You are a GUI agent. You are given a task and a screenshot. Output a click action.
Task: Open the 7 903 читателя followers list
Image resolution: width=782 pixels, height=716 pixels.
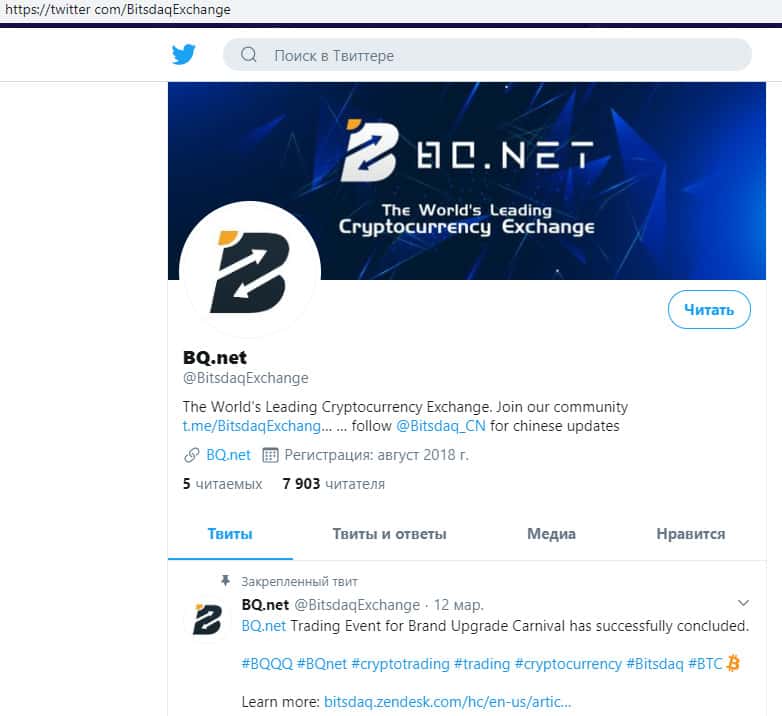(x=334, y=484)
